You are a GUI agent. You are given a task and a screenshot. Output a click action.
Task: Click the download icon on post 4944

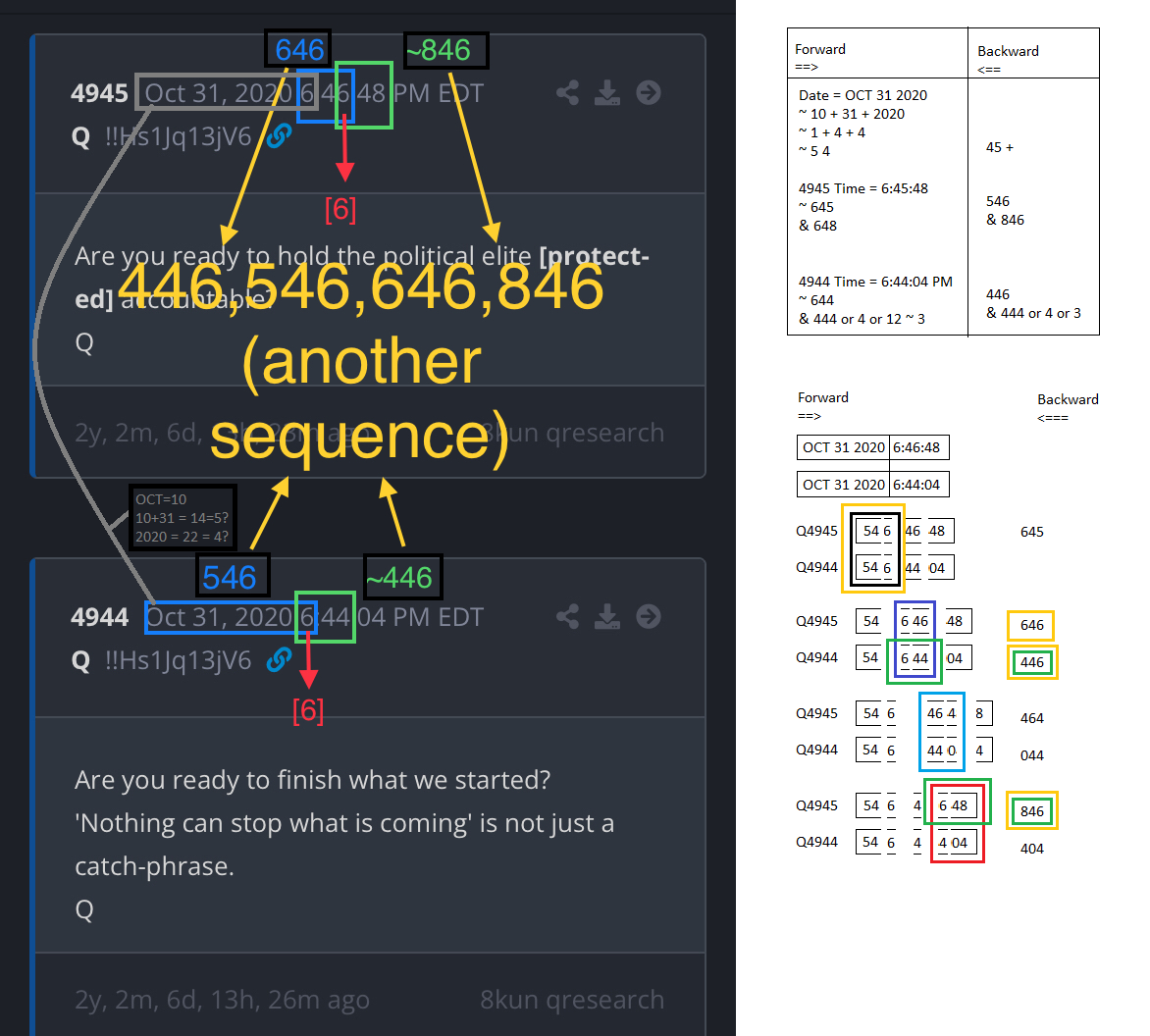pos(607,617)
